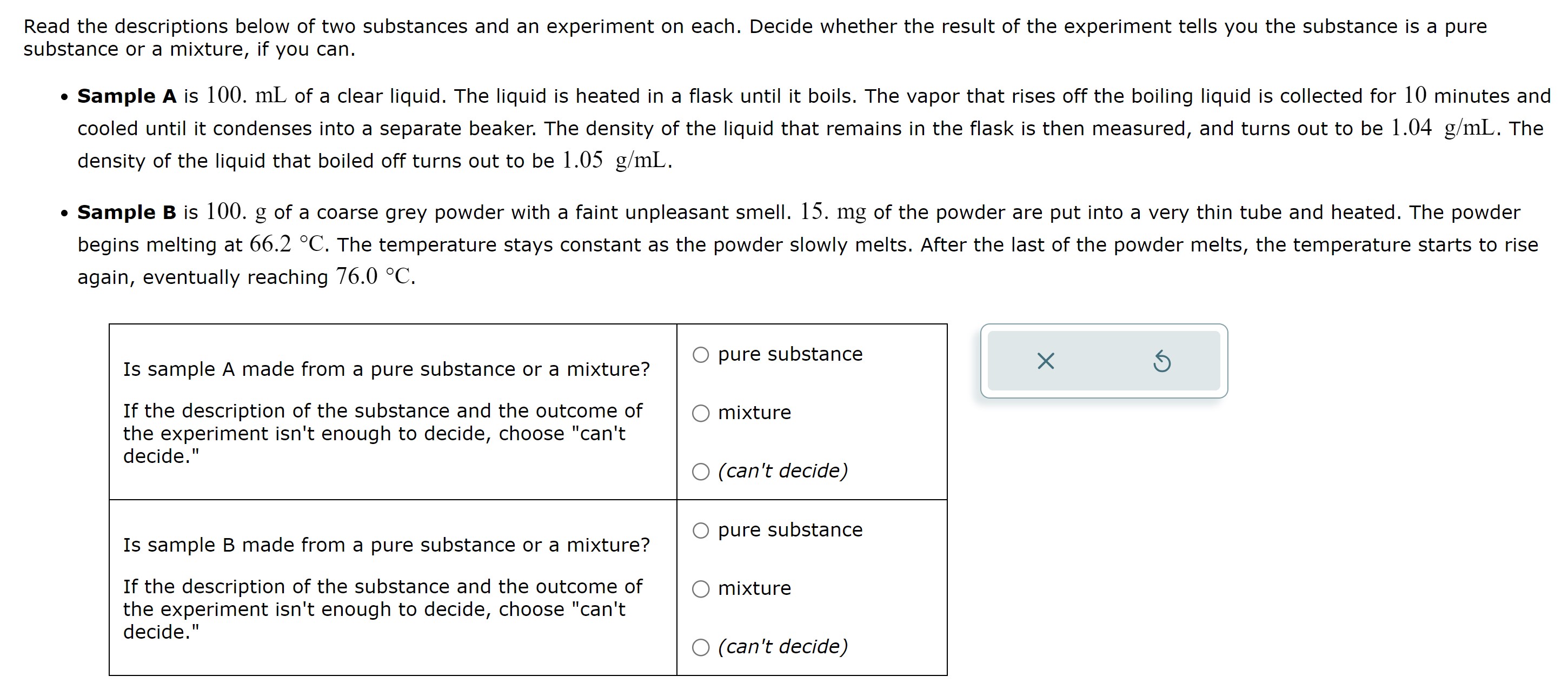Click the '(can't decide)' label text for B
Image resolution: width=1568 pixels, height=696 pixels.
pyautogui.click(x=781, y=646)
